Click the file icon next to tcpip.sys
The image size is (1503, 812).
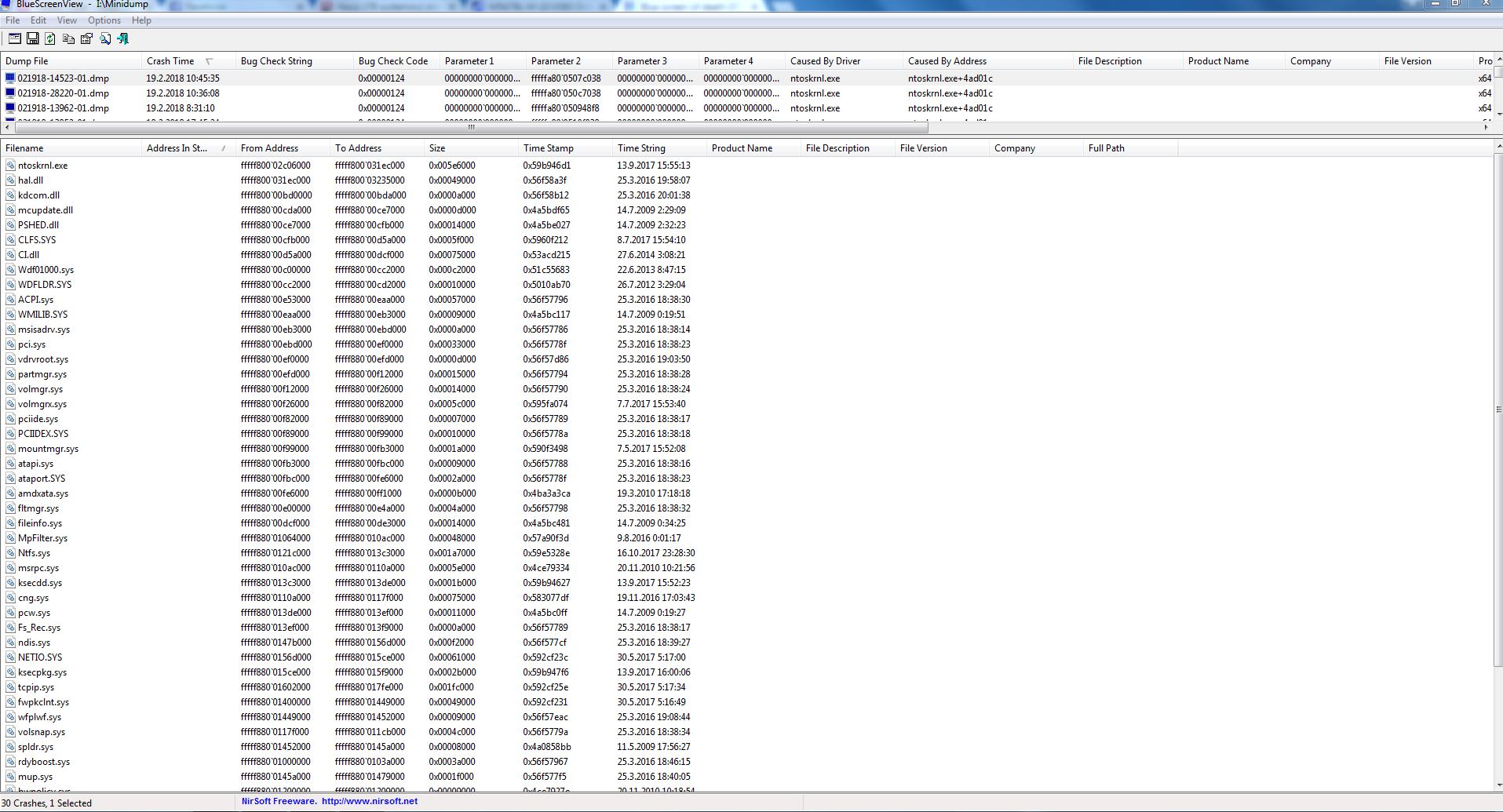click(10, 687)
